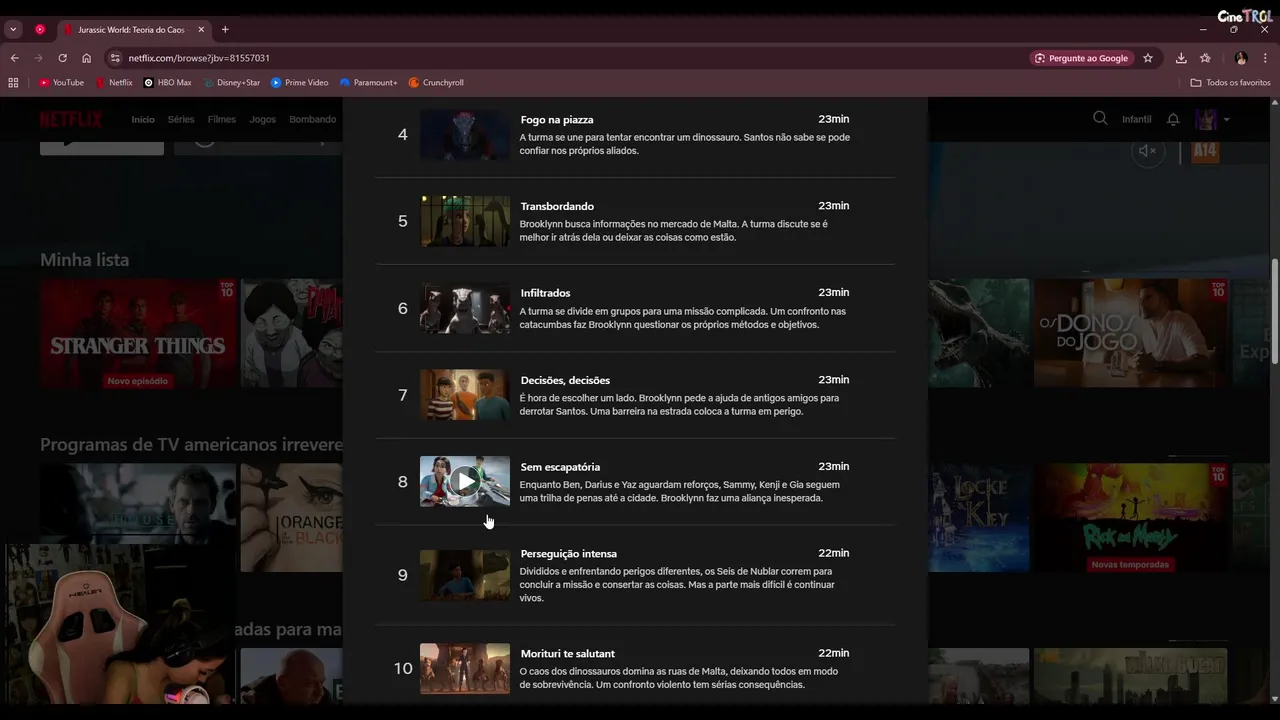Open episode 10 Morituri te salutant thumbnail
This screenshot has width=1280, height=720.
click(x=465, y=668)
